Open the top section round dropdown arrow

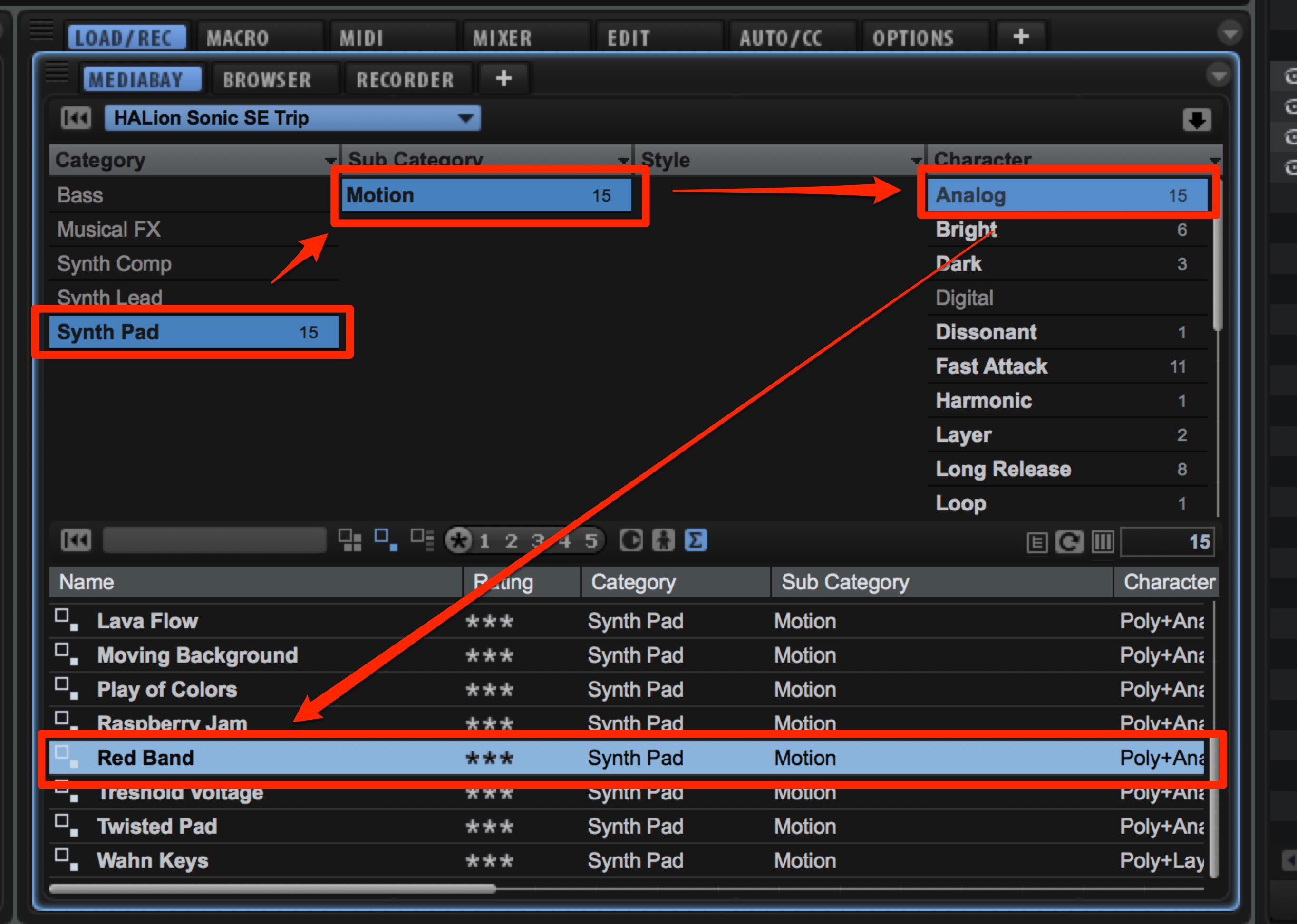(x=1230, y=33)
